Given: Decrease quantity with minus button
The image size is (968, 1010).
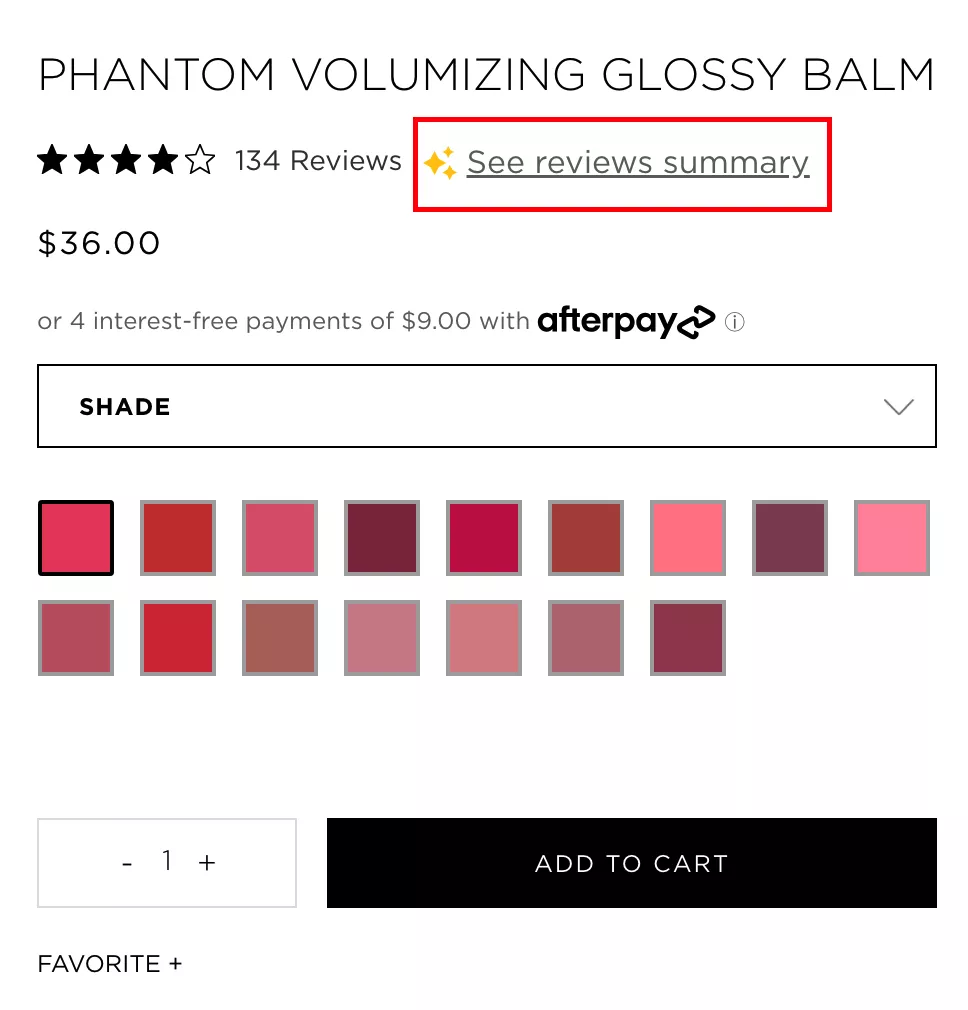Looking at the screenshot, I should point(127,862).
